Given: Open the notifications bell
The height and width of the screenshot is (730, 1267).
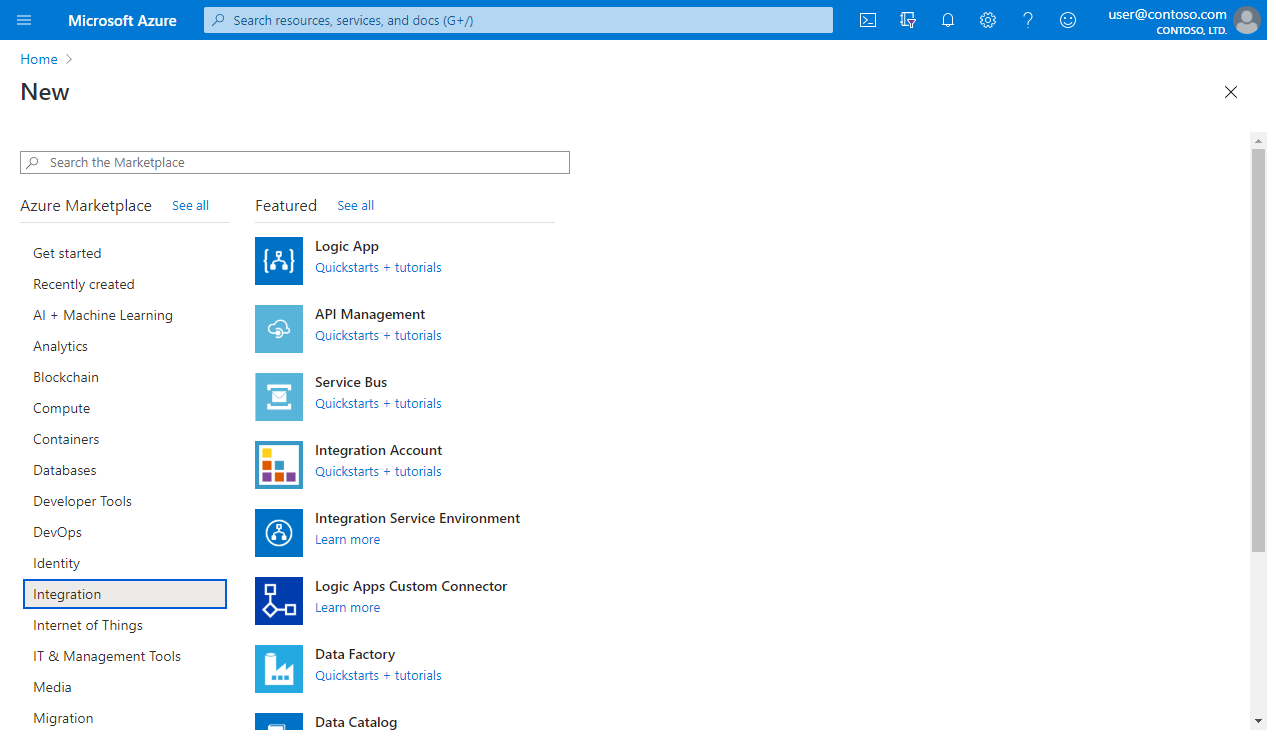Looking at the screenshot, I should point(947,20).
